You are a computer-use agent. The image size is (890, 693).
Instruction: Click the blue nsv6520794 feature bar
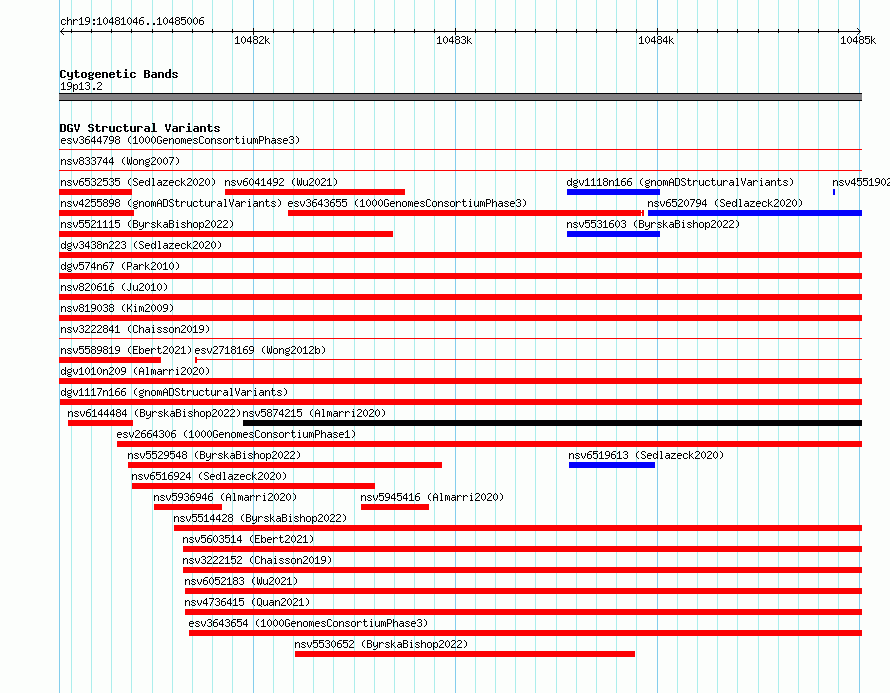[755, 213]
